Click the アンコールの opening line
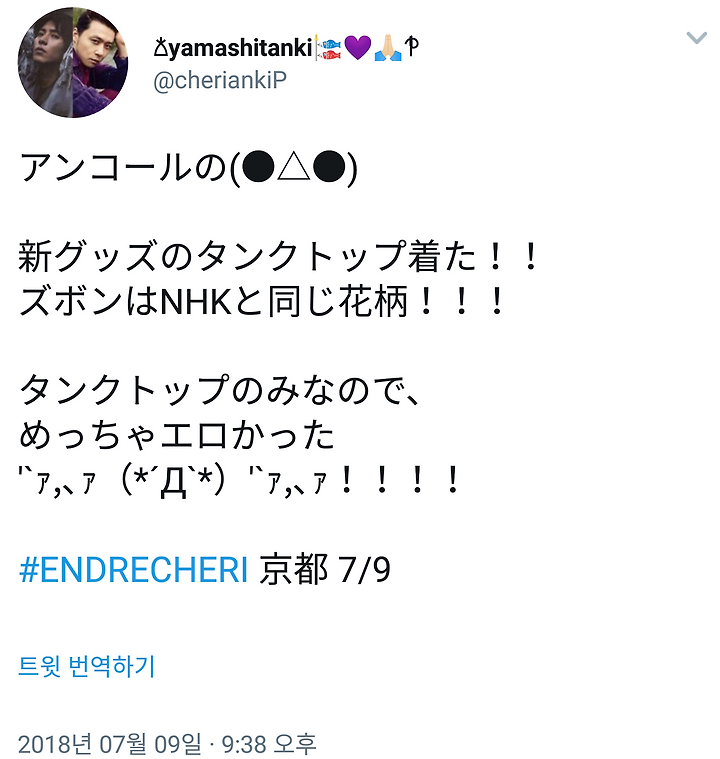Image resolution: width=720 pixels, height=759 pixels. pos(123,168)
